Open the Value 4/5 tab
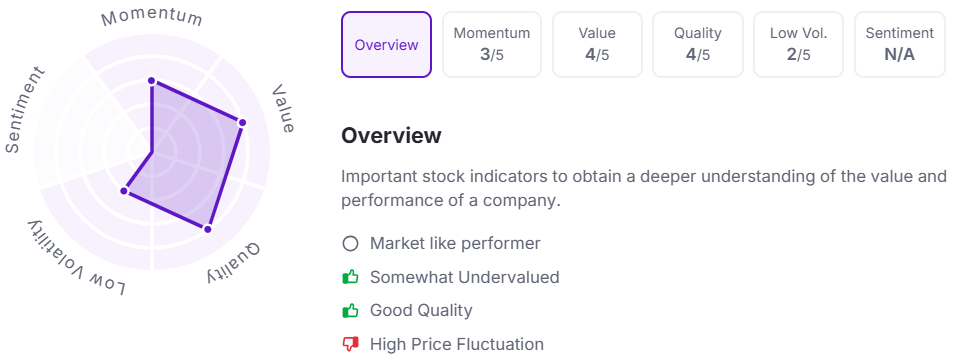This screenshot has height=361, width=954. 597,44
